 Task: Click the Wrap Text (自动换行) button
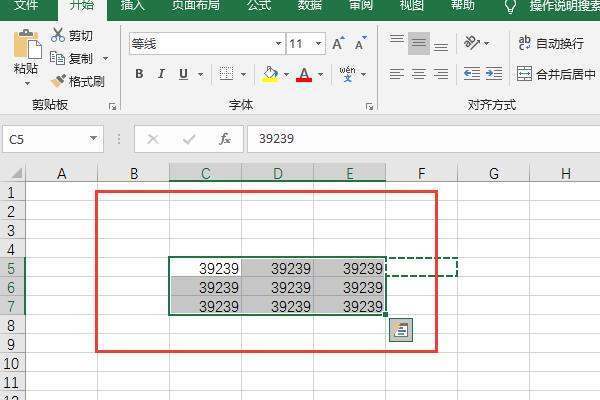point(551,44)
